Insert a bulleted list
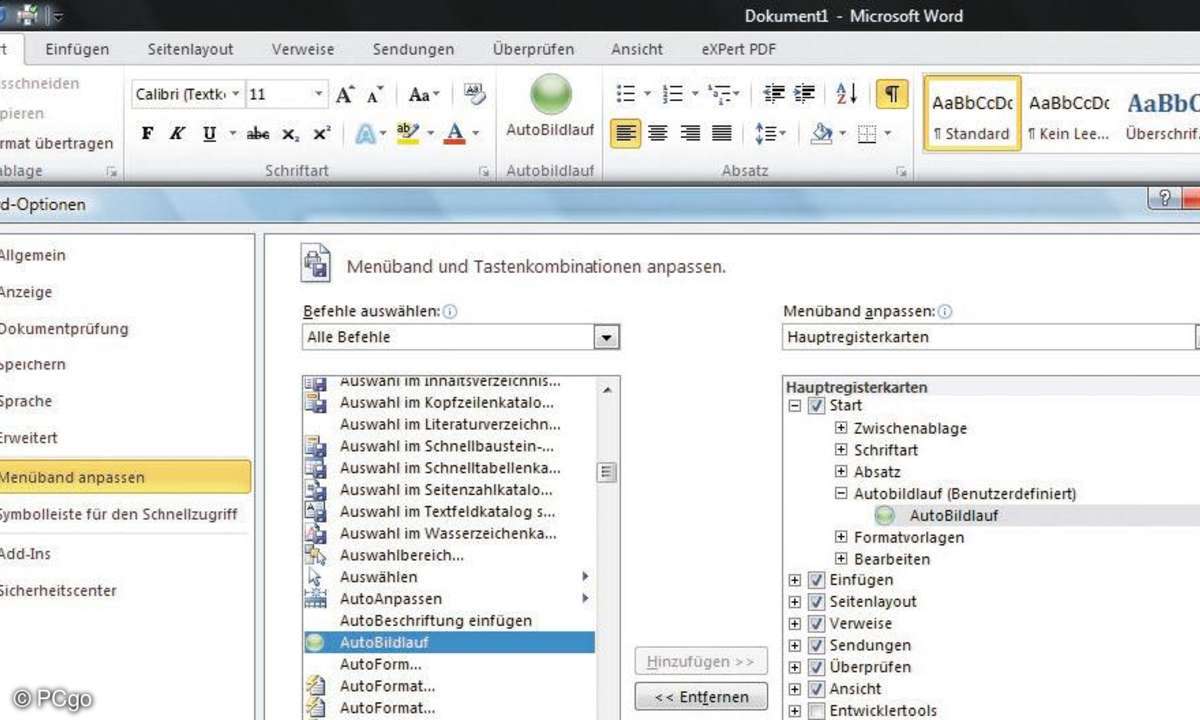This screenshot has width=1200, height=720. [626, 94]
